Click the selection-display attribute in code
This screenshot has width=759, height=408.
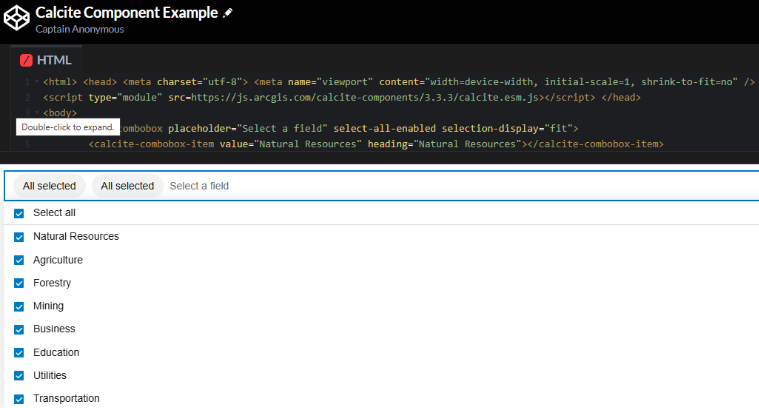click(507, 128)
